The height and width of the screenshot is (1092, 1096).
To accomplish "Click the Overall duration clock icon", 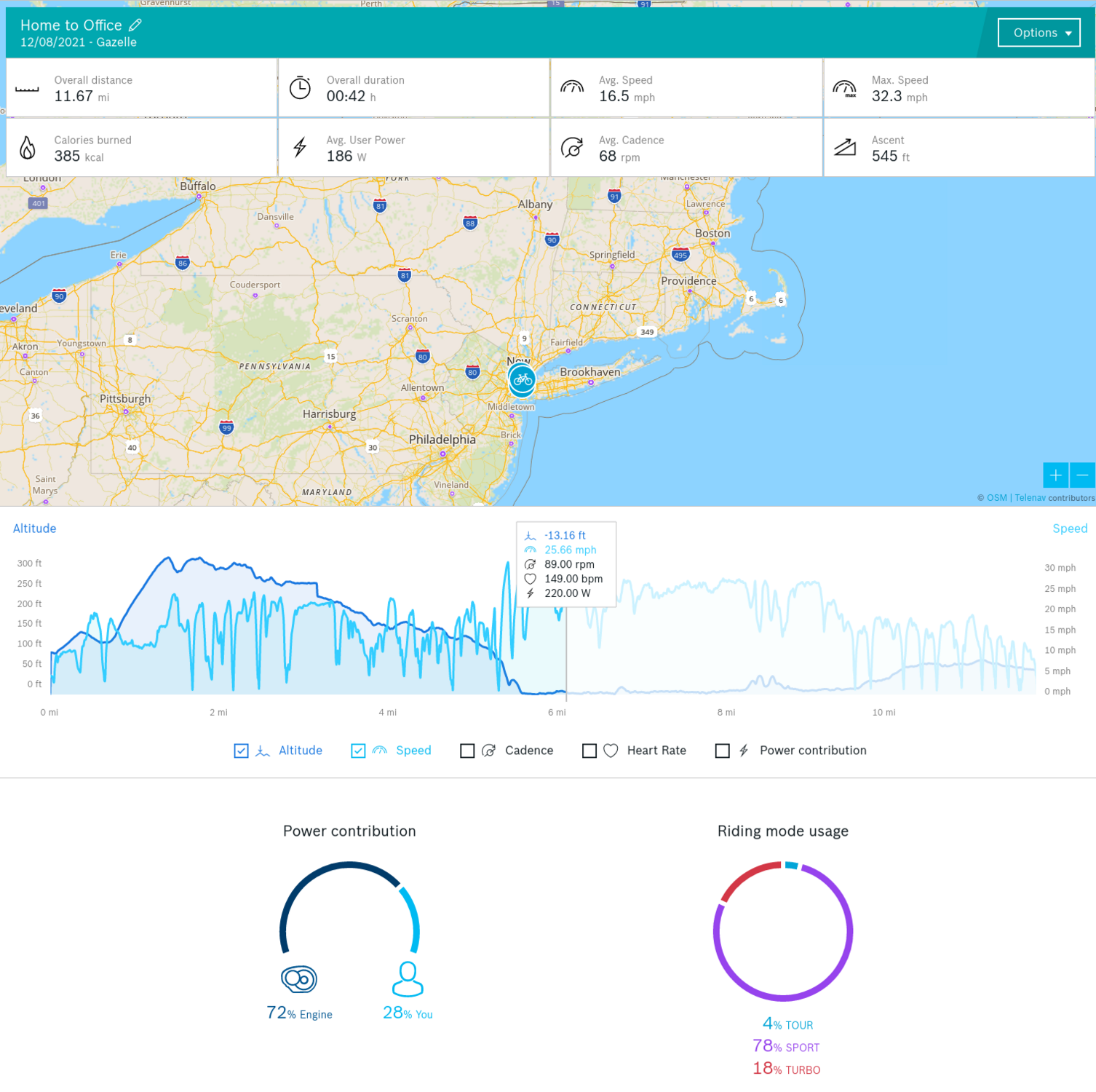I will (300, 88).
